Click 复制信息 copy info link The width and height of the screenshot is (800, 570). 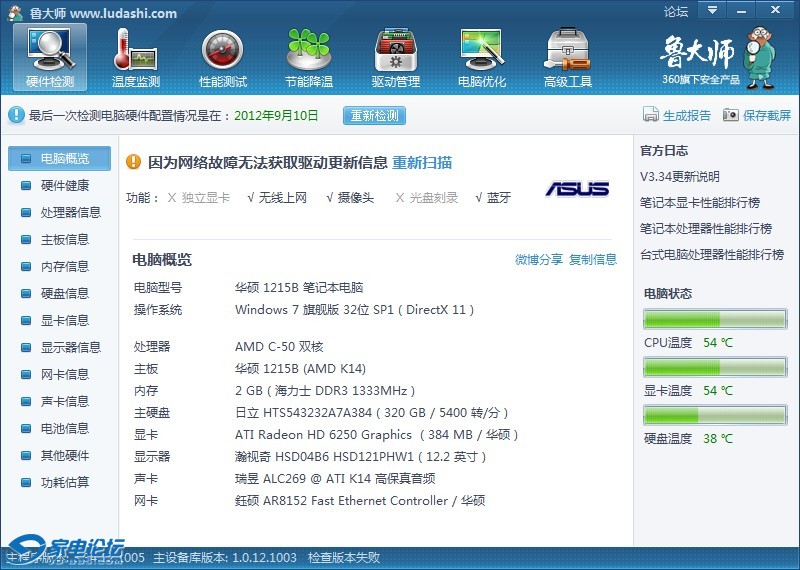[x=593, y=259]
